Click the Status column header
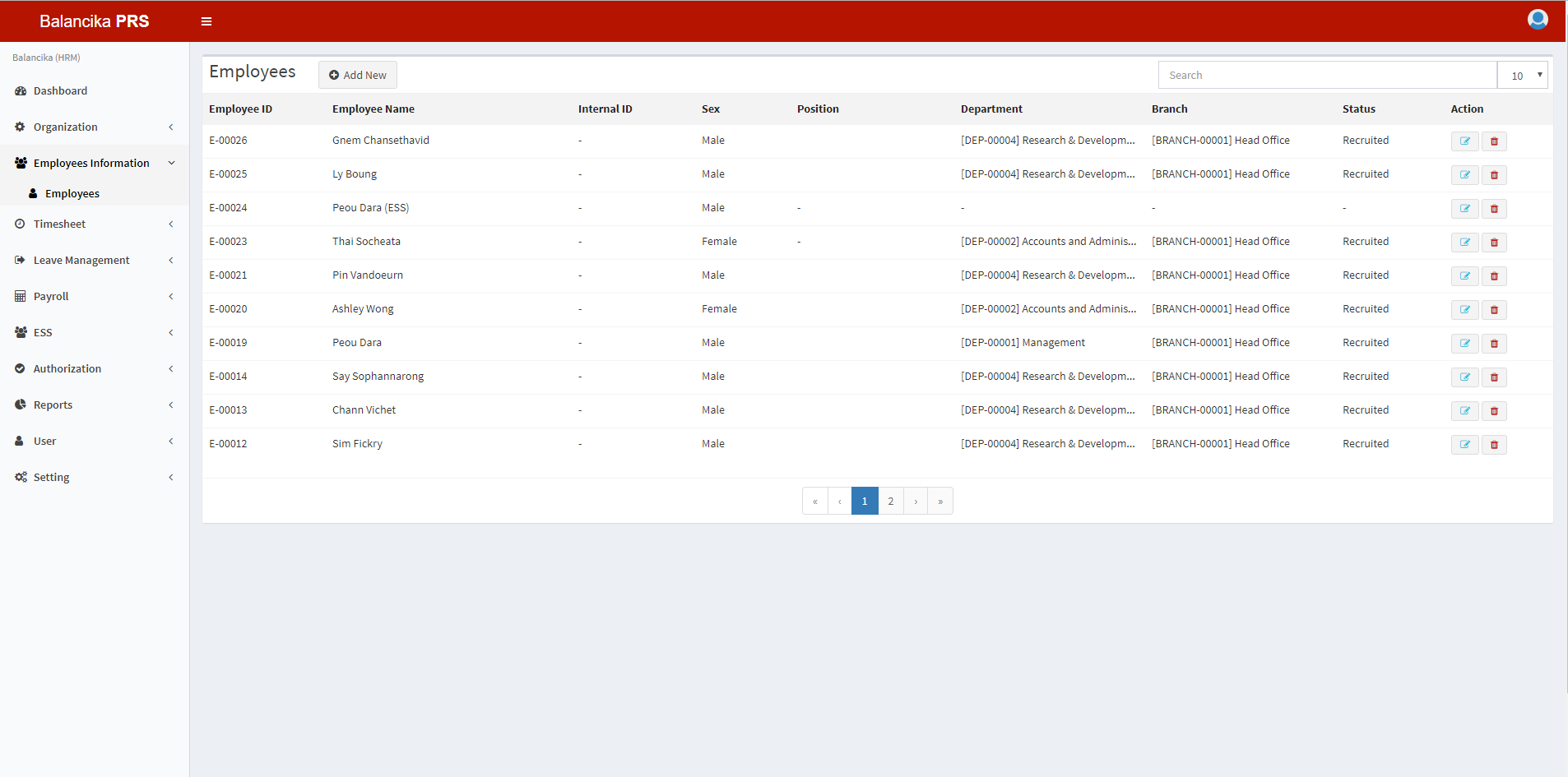This screenshot has width=1568, height=777. pos(1358,109)
